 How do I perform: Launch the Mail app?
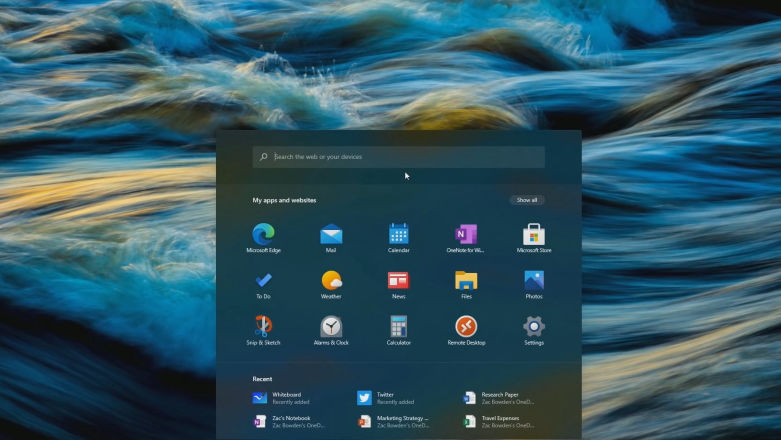click(x=331, y=238)
